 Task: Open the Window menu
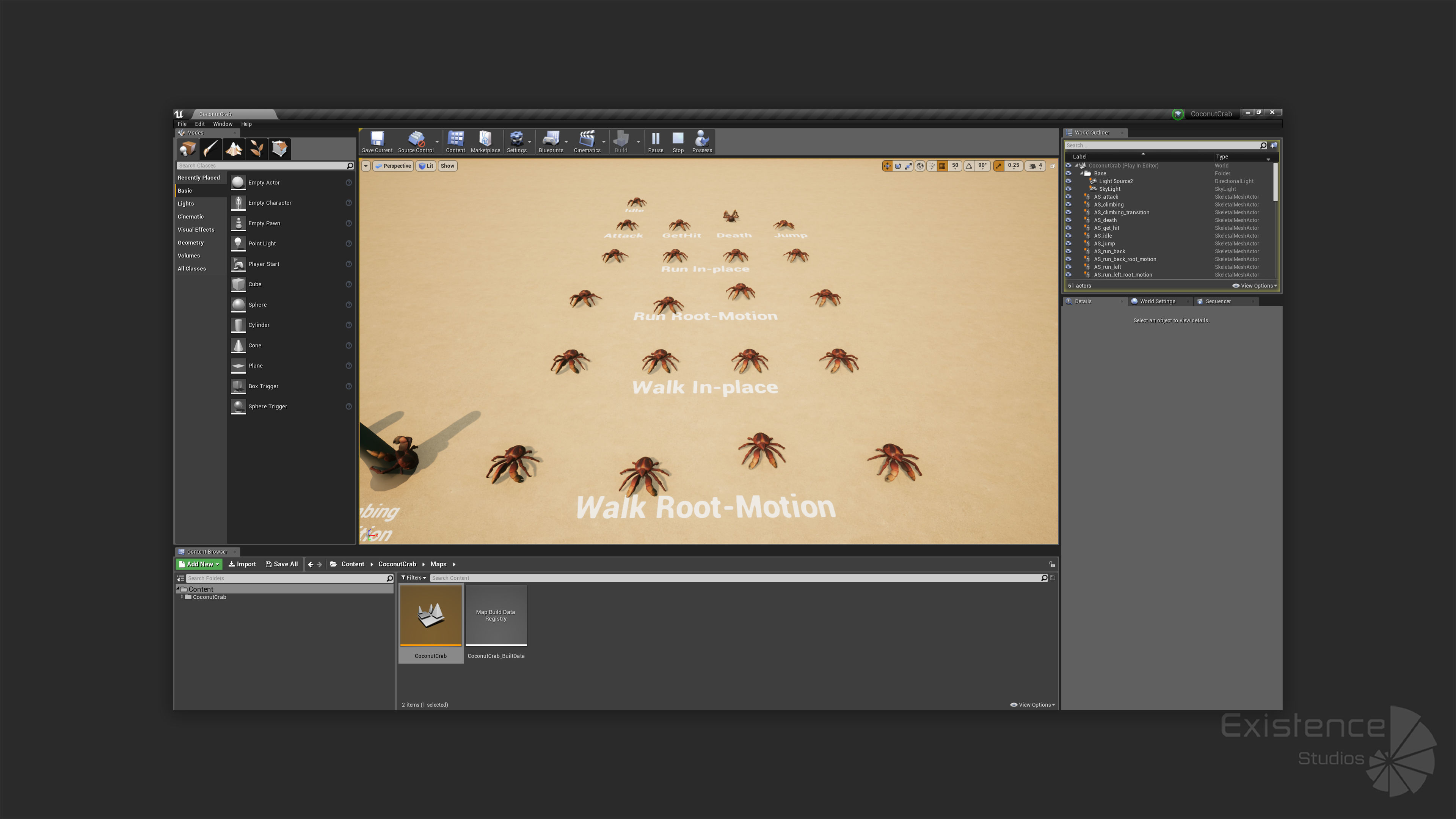(x=222, y=124)
